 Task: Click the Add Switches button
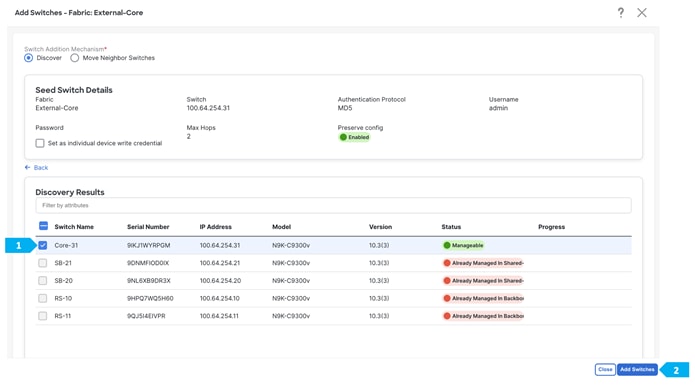click(x=637, y=369)
